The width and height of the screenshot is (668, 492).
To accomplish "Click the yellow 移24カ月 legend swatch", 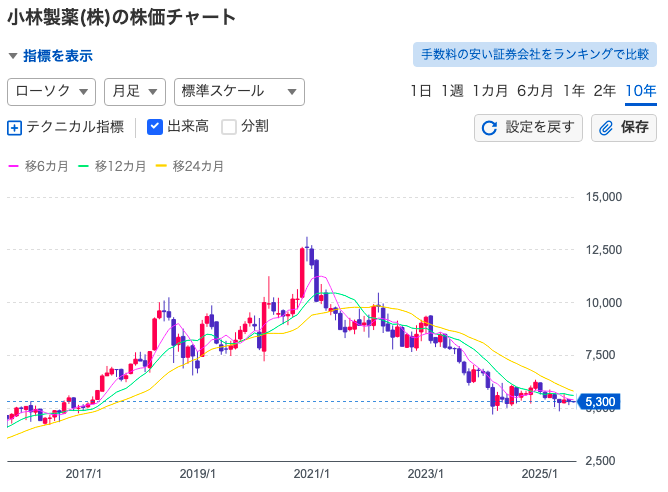I will tap(161, 166).
